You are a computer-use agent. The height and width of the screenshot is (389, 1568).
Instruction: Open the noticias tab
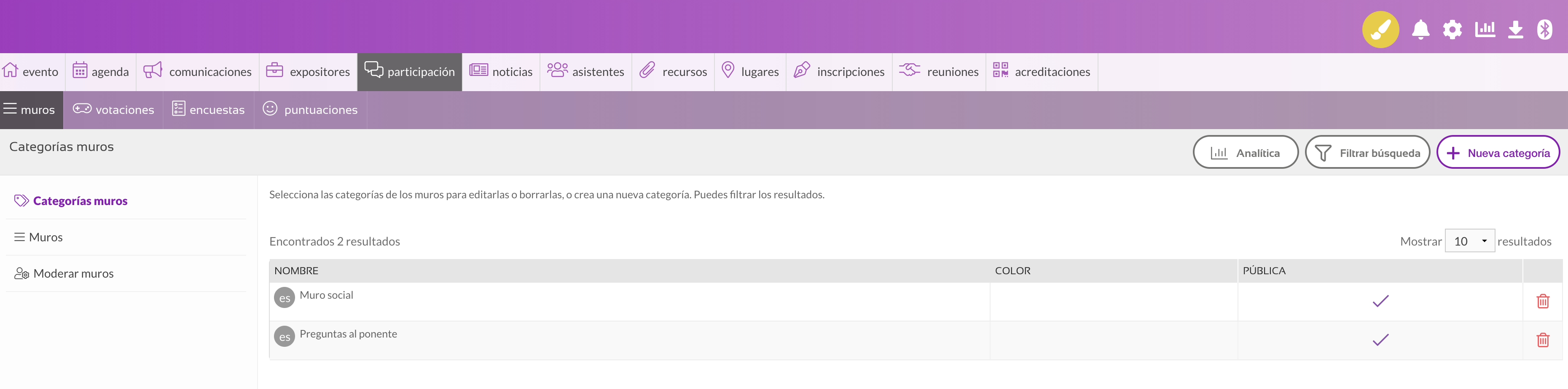coord(501,72)
